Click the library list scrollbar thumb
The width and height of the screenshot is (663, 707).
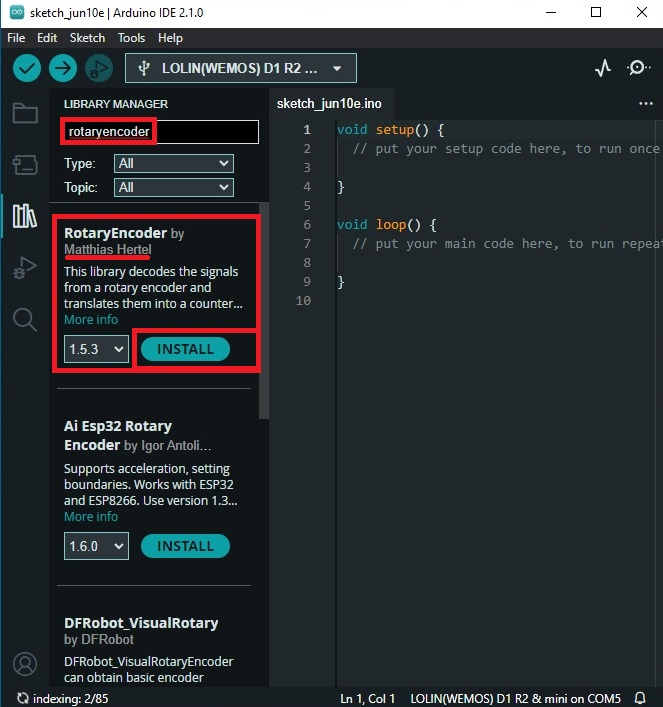[x=264, y=311]
